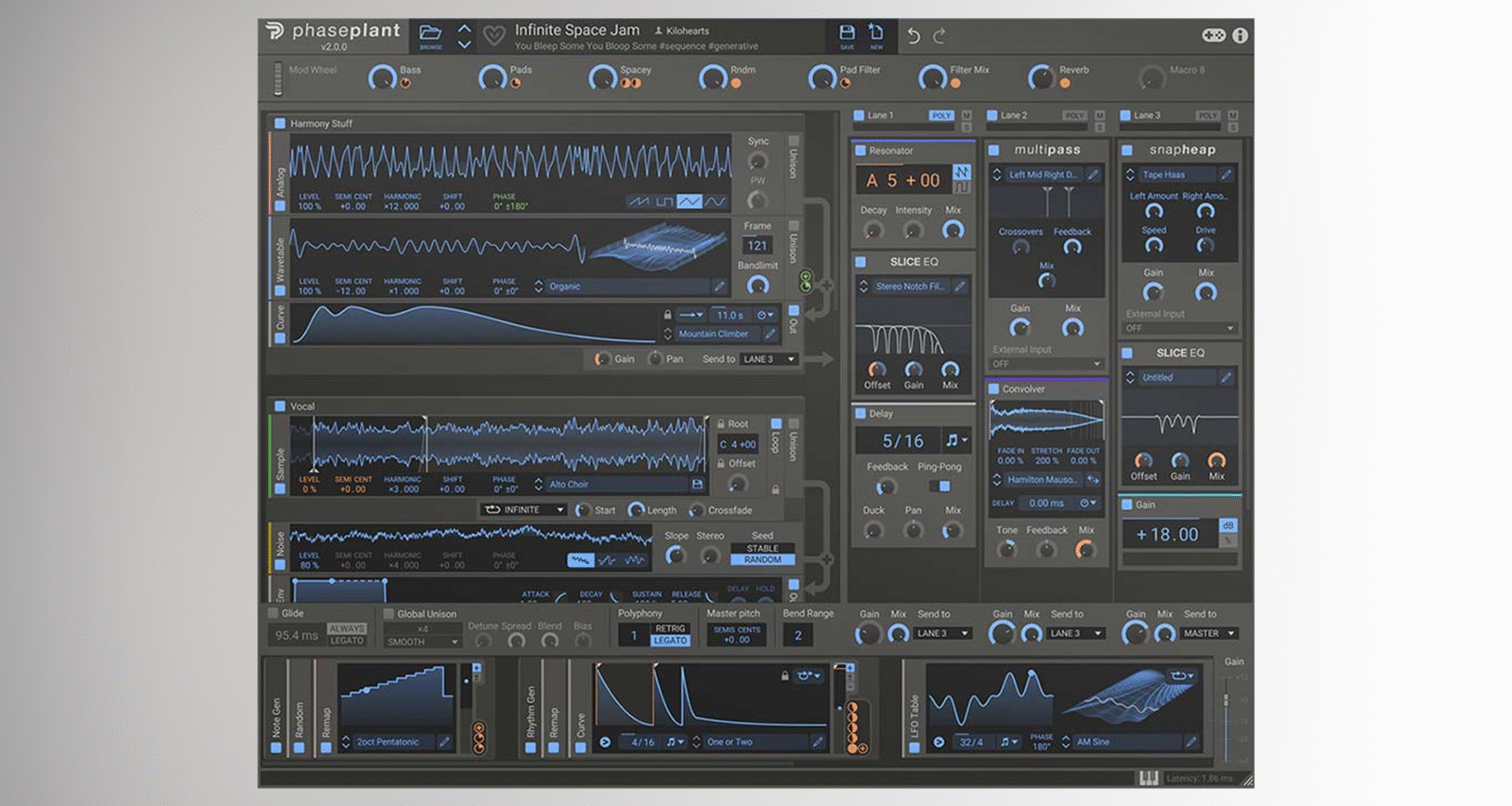Select the Organic wavetable name field
Image resolution: width=1512 pixels, height=806 pixels.
pyautogui.click(x=627, y=286)
